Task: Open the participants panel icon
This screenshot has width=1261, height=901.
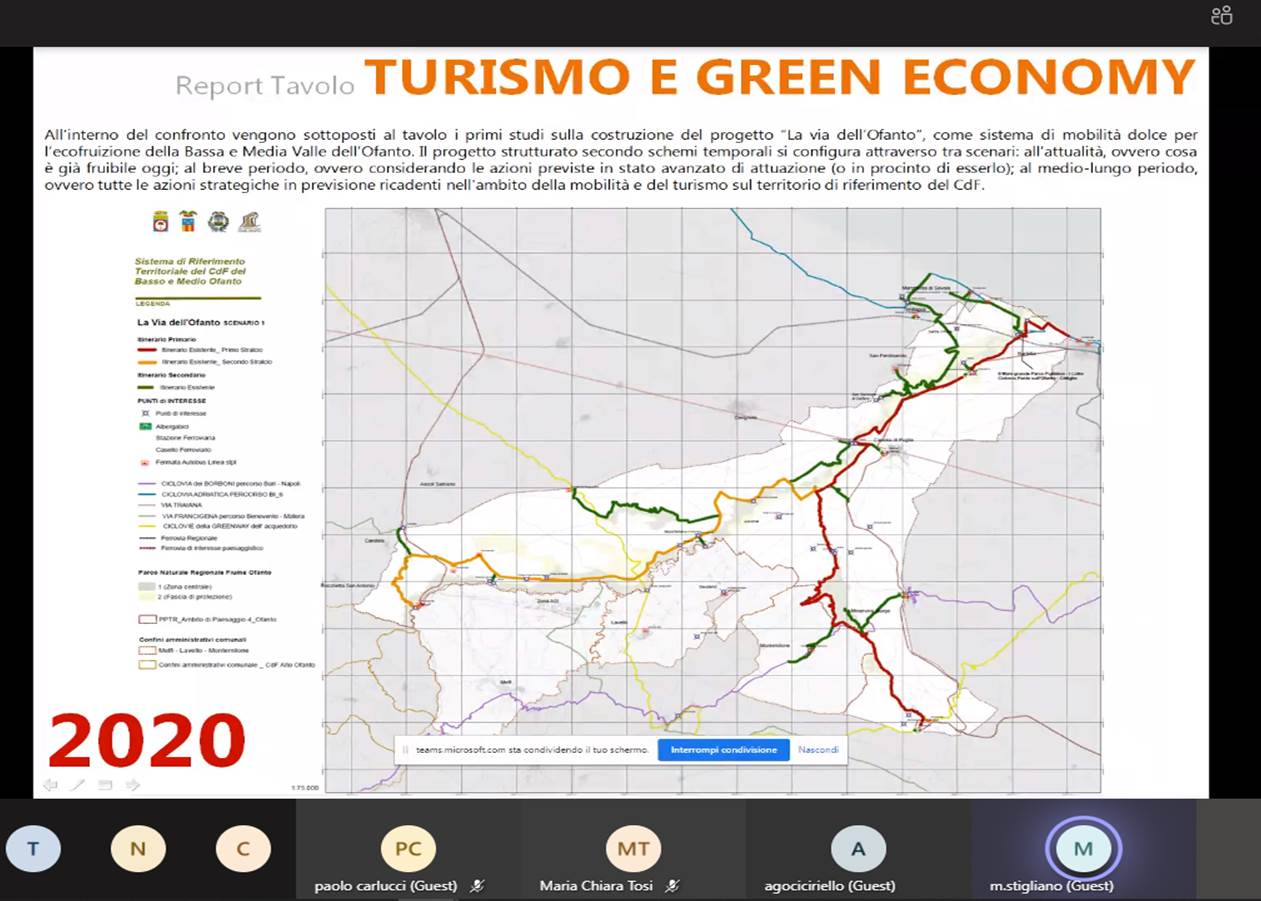Action: pyautogui.click(x=1221, y=15)
